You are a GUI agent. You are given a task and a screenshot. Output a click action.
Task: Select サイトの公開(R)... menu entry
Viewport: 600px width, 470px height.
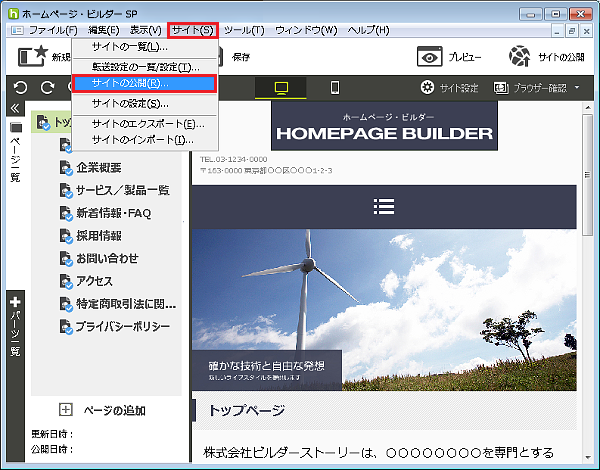click(145, 83)
